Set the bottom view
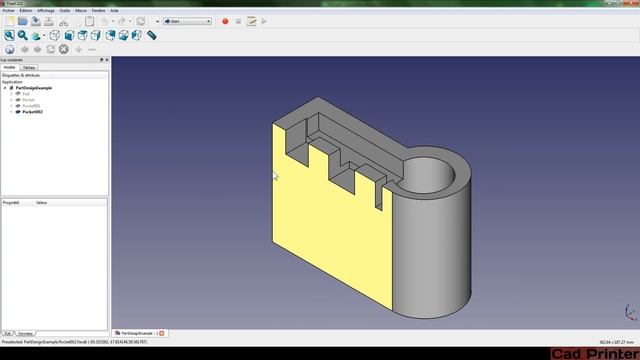 pyautogui.click(x=123, y=36)
